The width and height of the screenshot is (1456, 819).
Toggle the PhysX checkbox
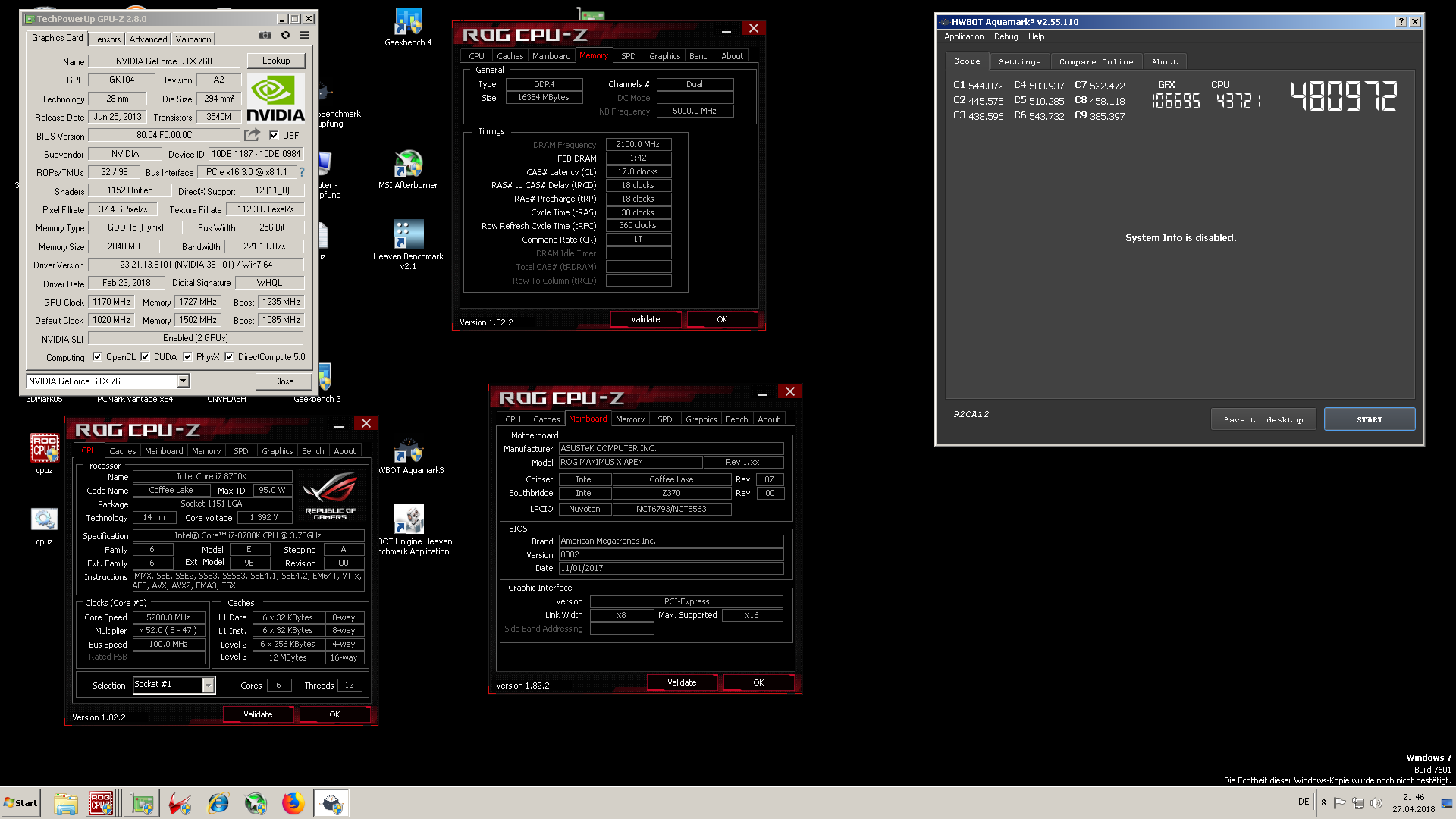point(187,357)
